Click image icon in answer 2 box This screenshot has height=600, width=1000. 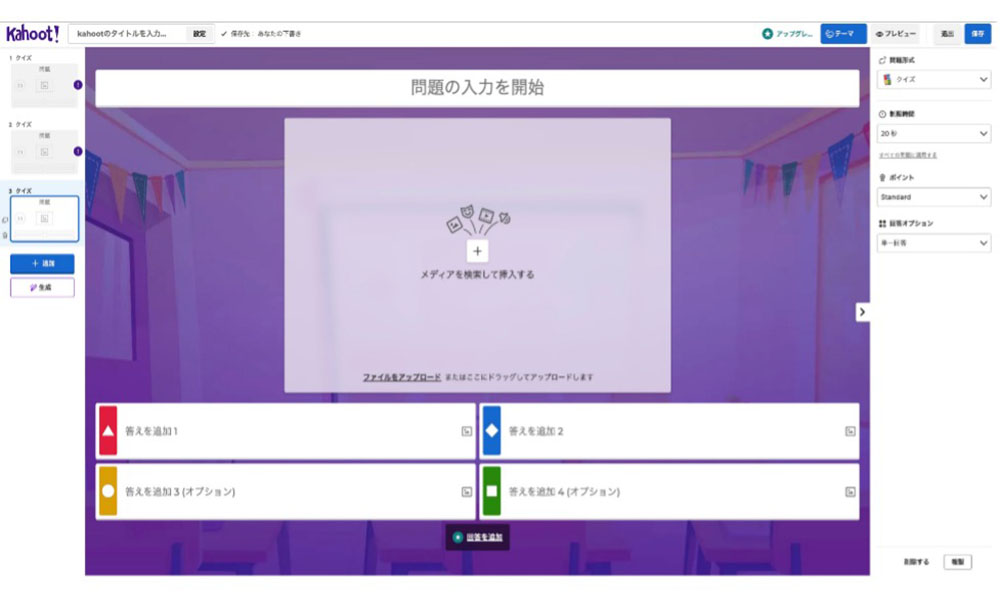coord(849,432)
